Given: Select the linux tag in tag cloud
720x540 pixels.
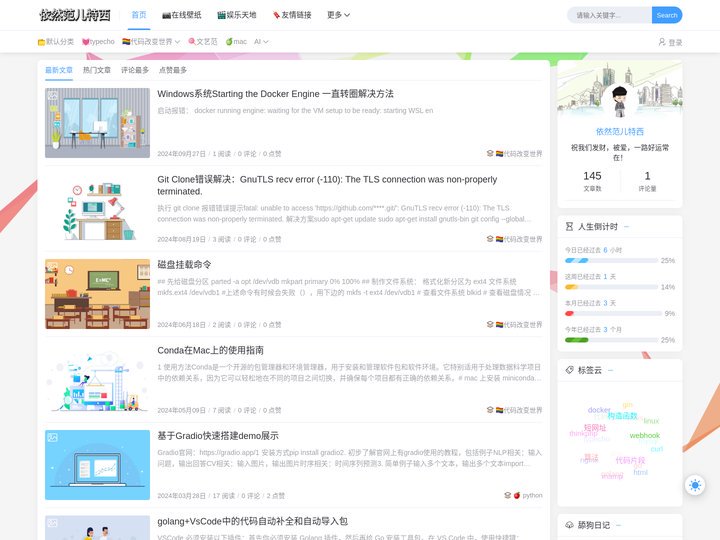Looking at the screenshot, I should 651,421.
